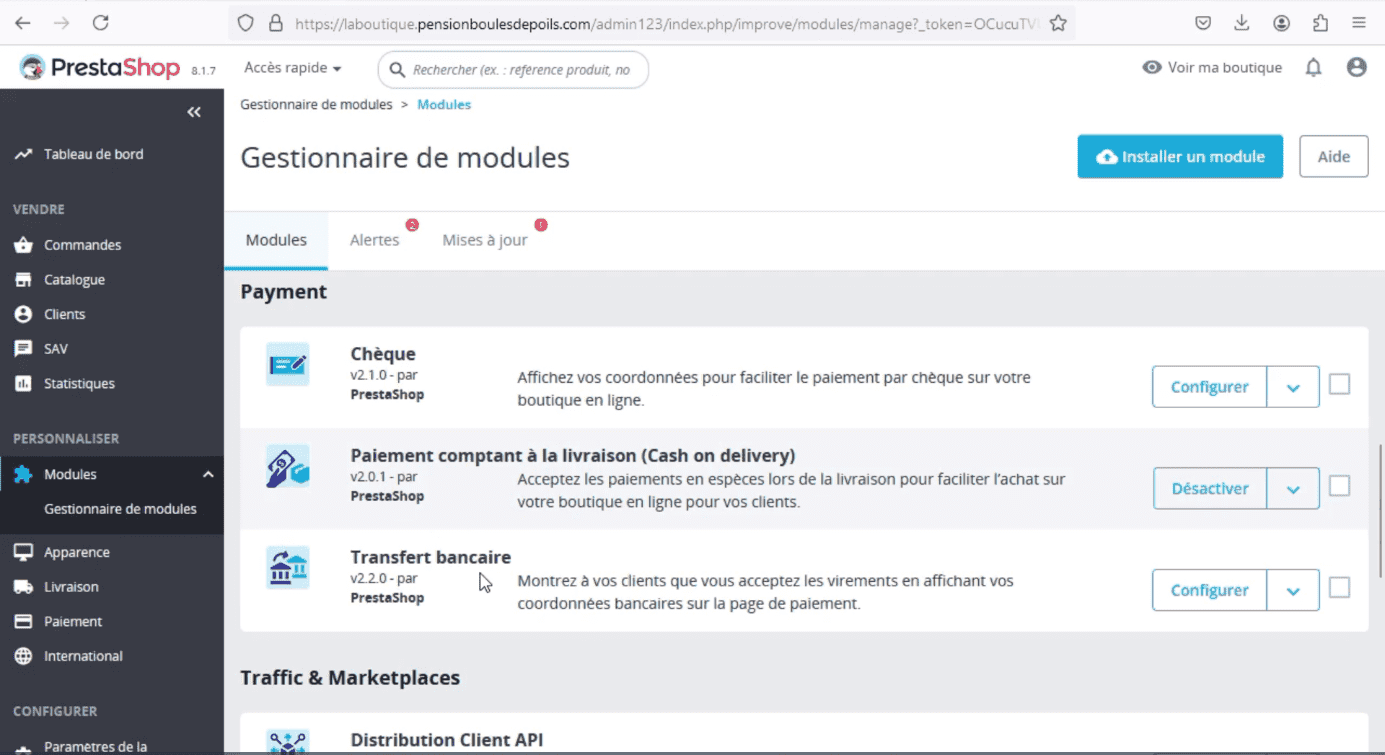This screenshot has height=755, width=1385.
Task: Click the Tableau de bord trend icon
Action: (23, 154)
